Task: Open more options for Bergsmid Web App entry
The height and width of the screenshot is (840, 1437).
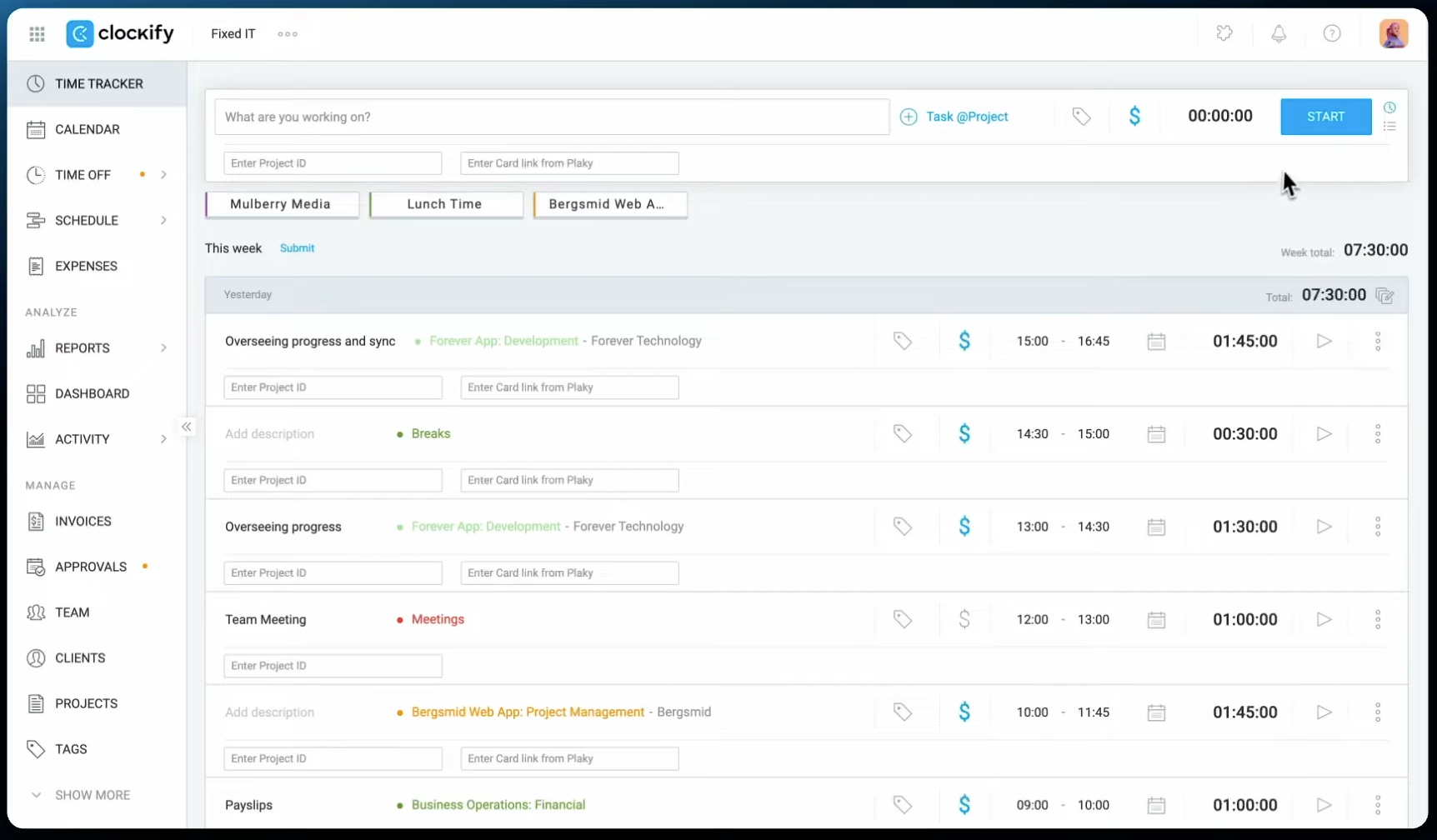Action: tap(1378, 712)
